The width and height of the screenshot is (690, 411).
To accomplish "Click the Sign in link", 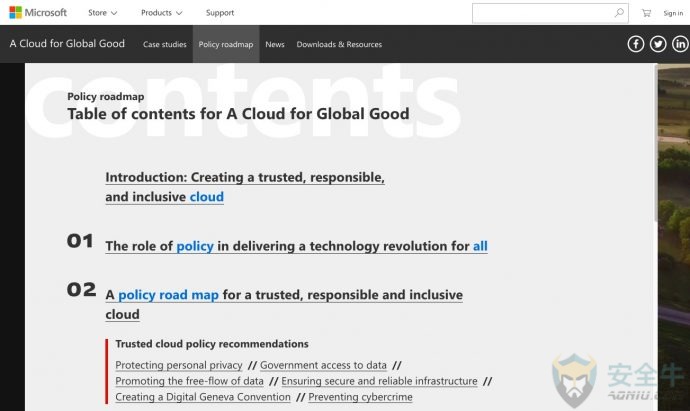I will [673, 13].
